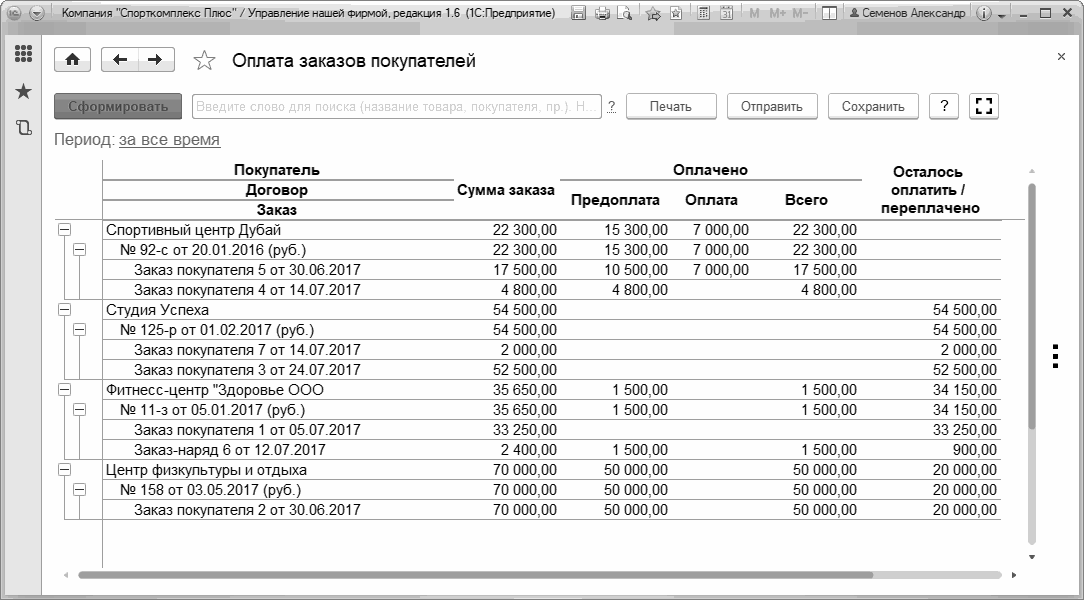The width and height of the screenshot is (1084, 600).
Task: Click the M- memory button
Action: (800, 13)
